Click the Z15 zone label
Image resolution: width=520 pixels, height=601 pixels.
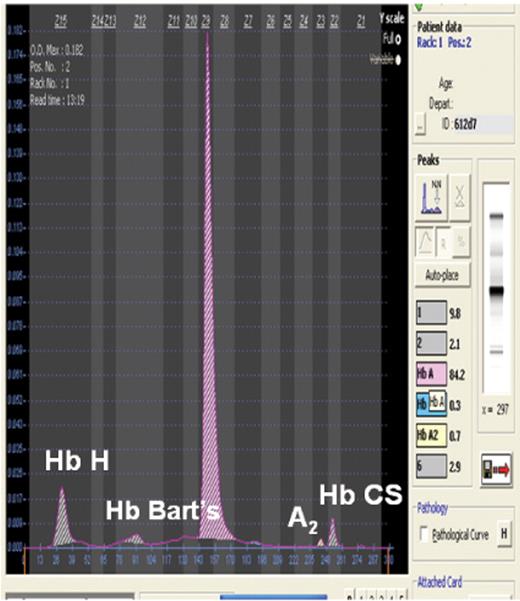pos(61,21)
